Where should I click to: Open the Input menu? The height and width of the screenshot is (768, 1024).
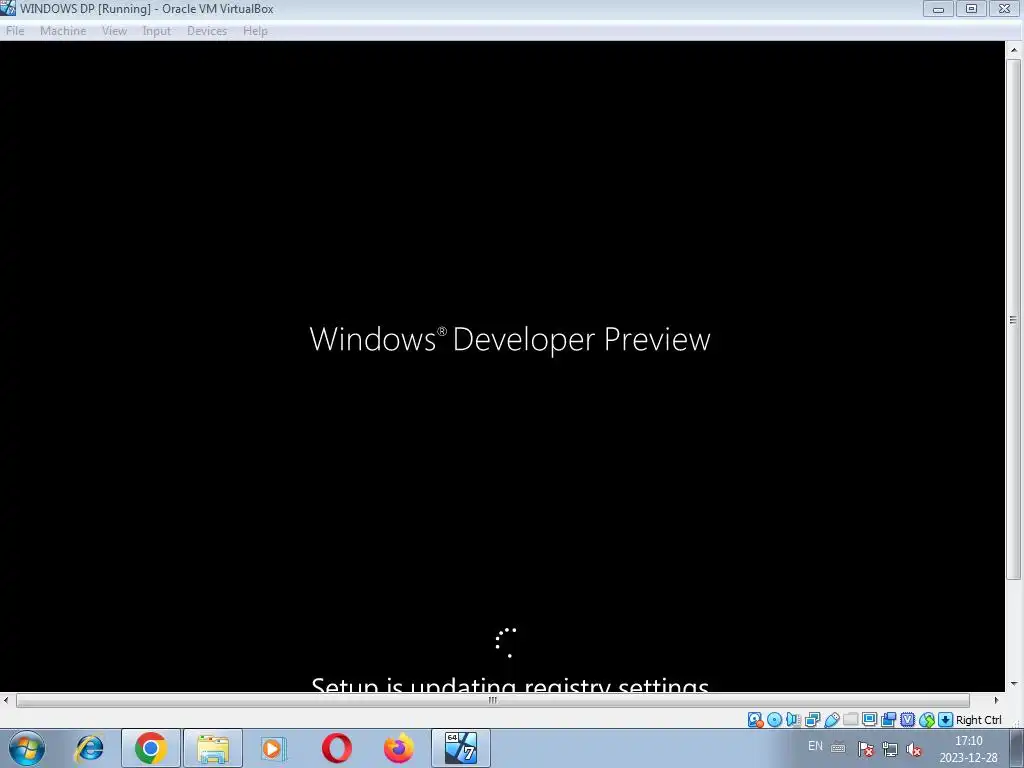157,31
